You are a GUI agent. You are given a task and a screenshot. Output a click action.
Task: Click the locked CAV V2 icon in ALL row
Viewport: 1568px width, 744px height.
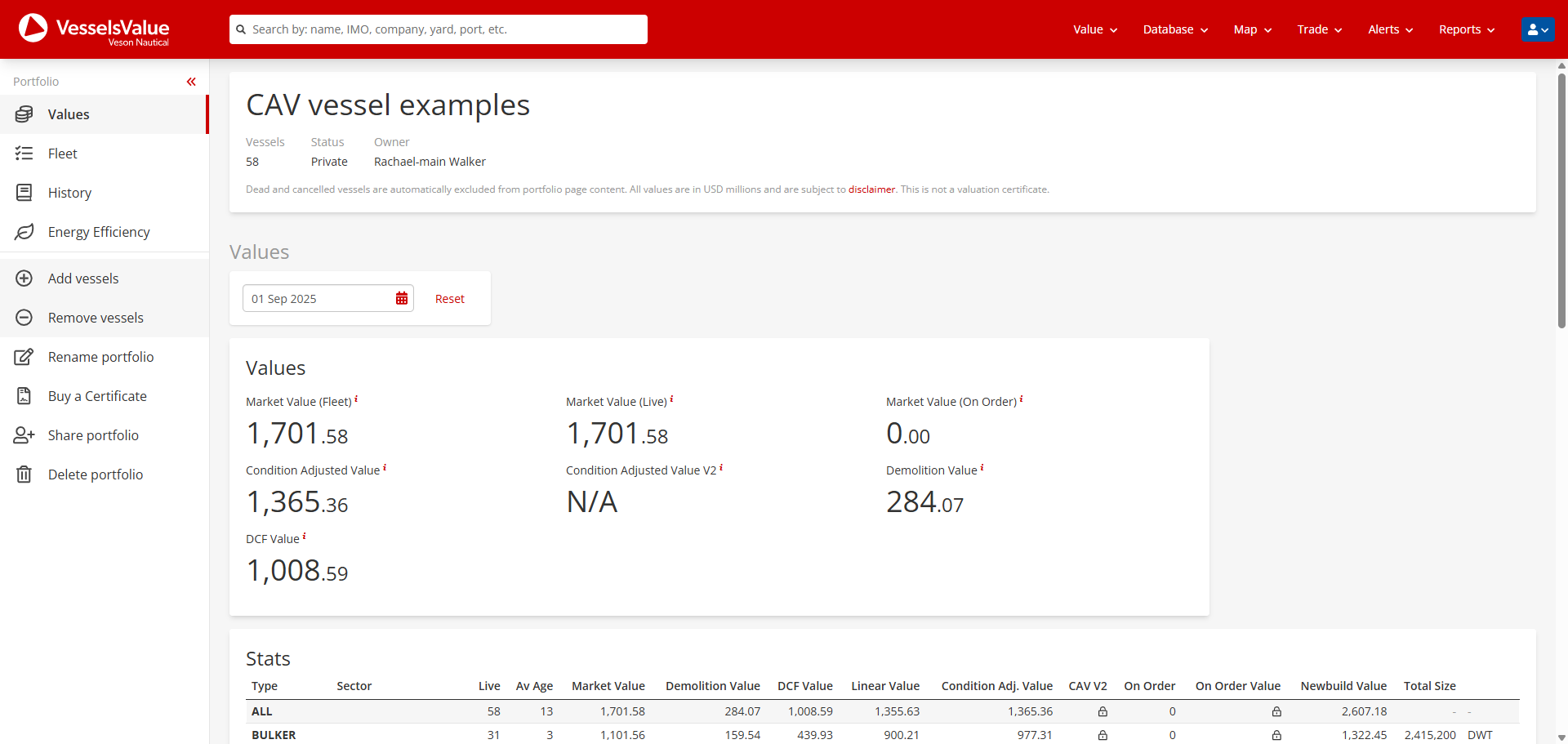(x=1102, y=711)
